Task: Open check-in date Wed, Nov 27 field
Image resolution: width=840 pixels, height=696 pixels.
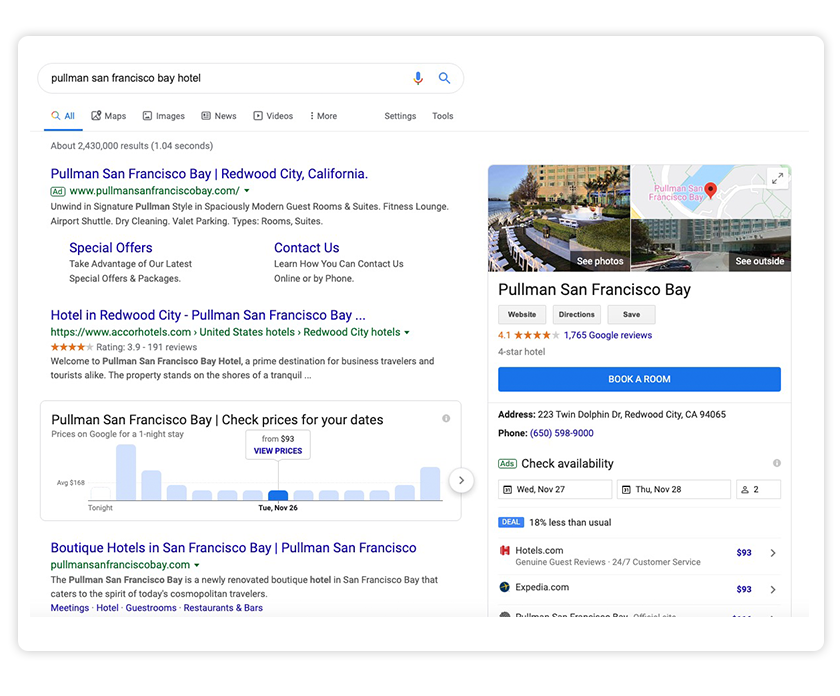Action: (555, 489)
